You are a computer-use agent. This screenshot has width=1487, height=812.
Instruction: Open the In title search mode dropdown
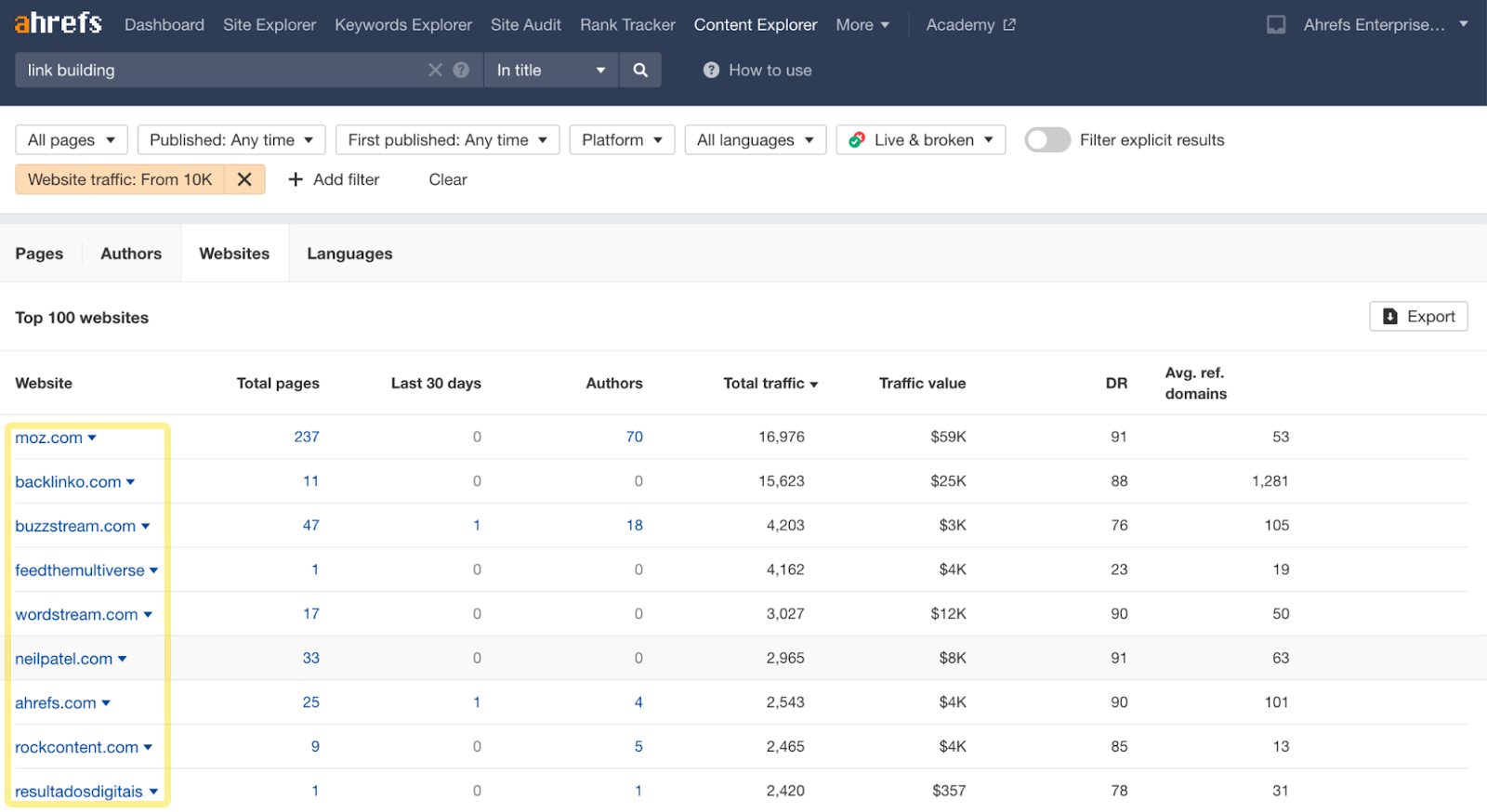(x=550, y=70)
